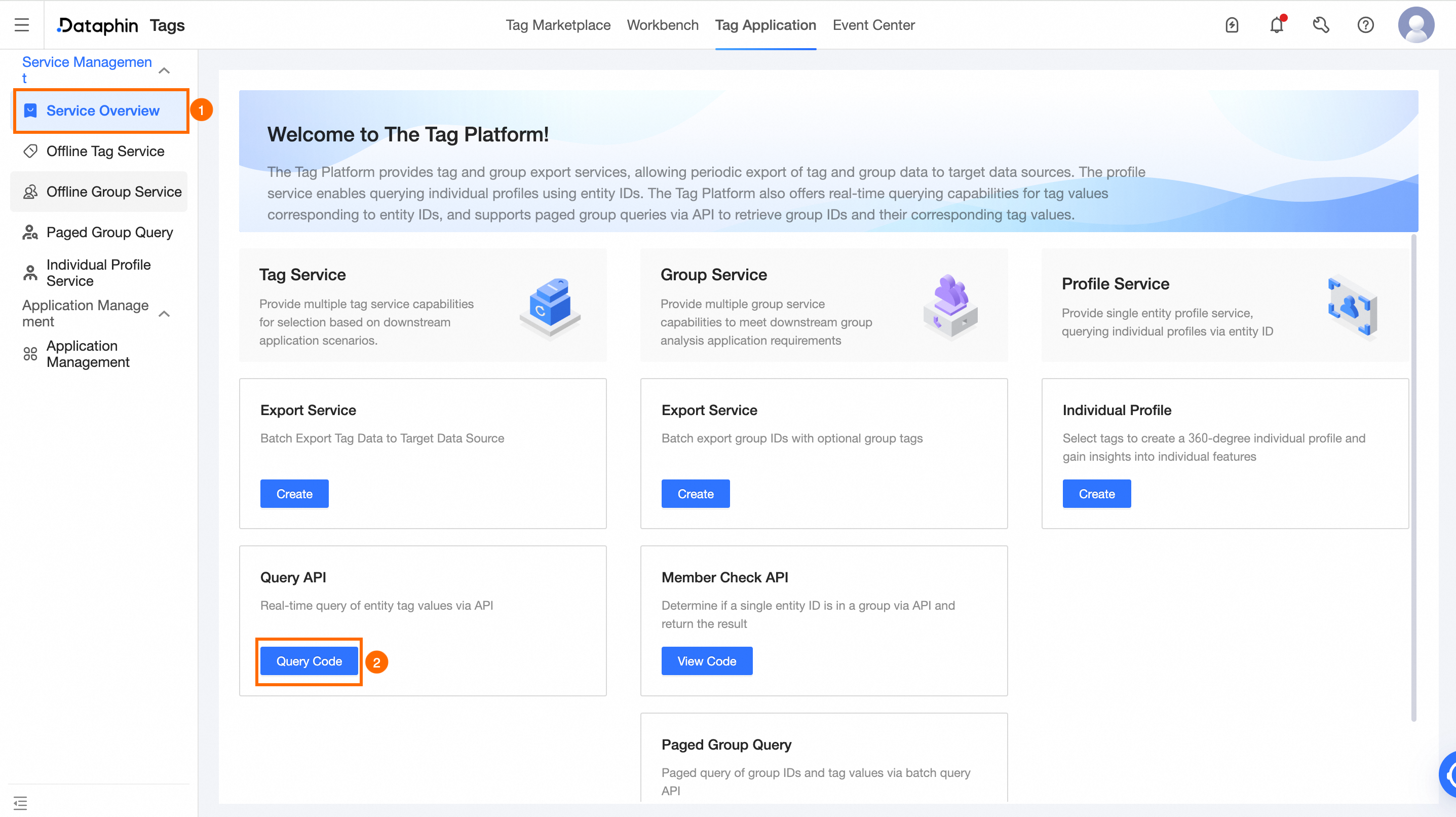
Task: Click the Dataphin logo
Action: [97, 25]
